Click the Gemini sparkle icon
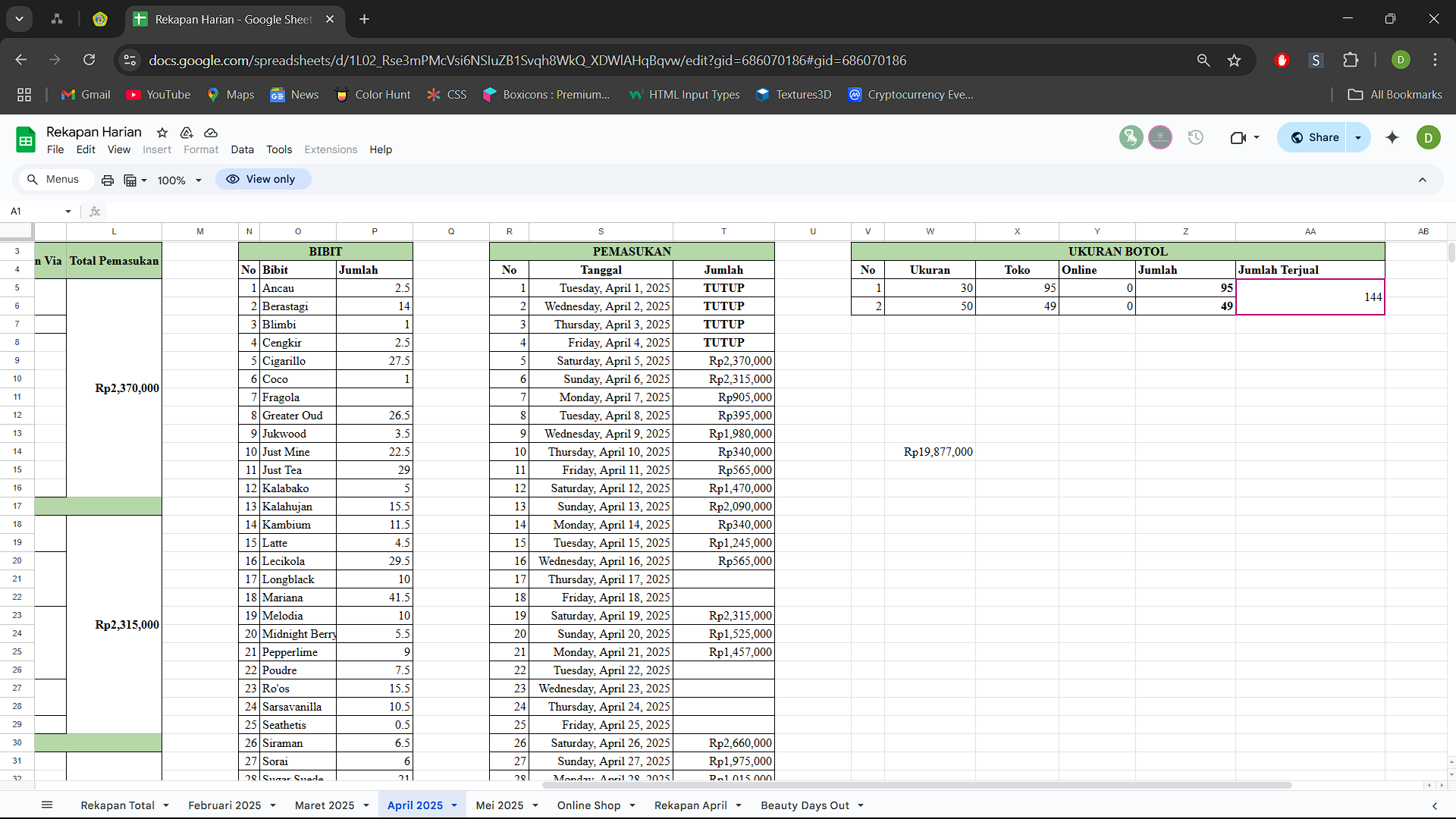Screen dimensions: 1456x819 (1392, 137)
